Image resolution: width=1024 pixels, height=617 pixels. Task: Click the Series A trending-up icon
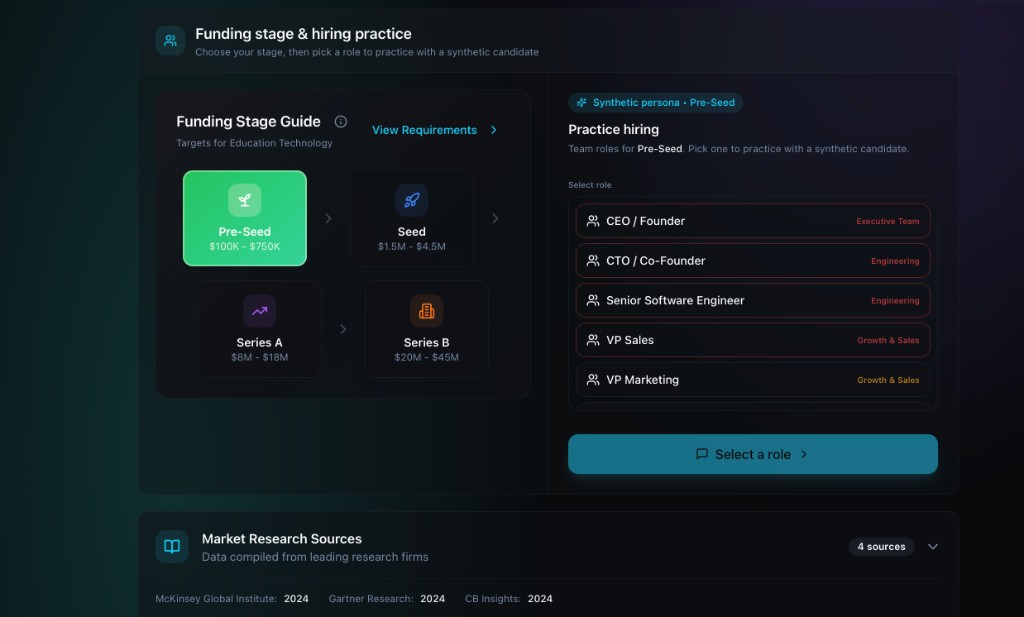click(259, 311)
